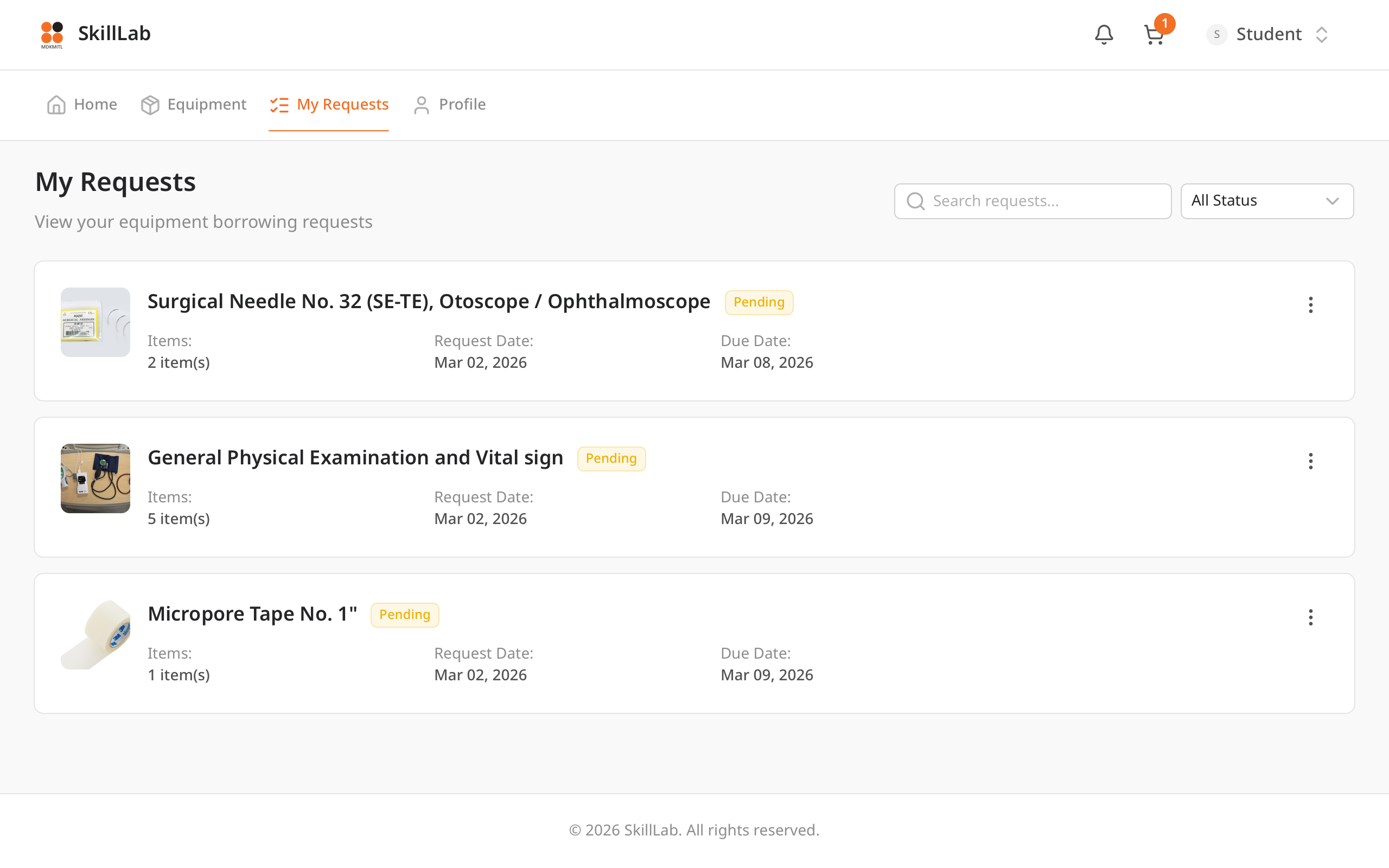
Task: Switch to the Equipment tab
Action: (x=193, y=105)
